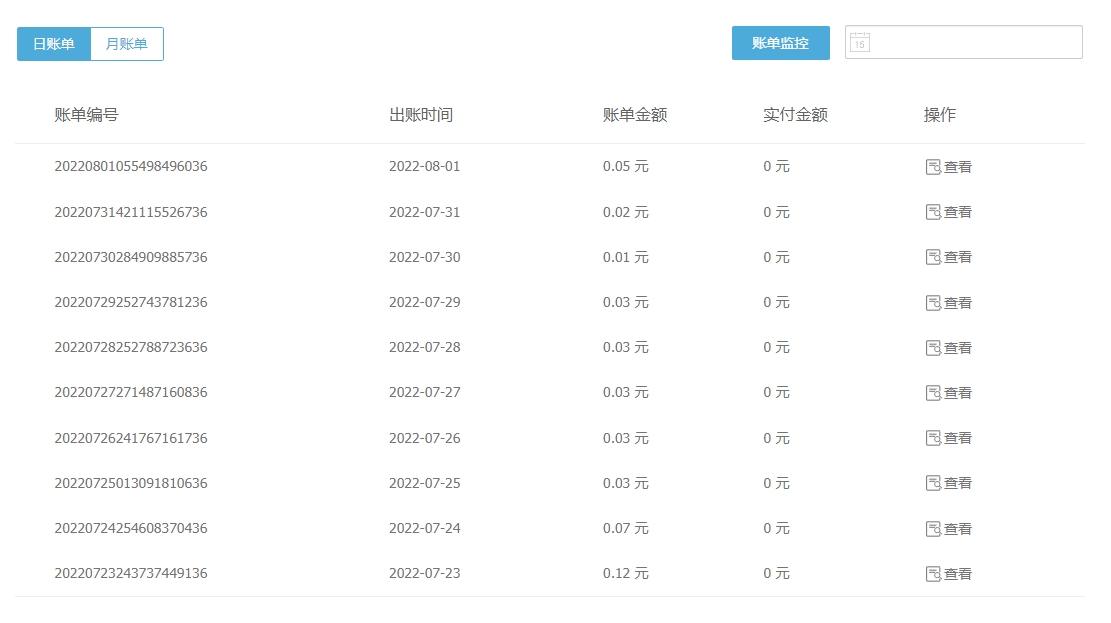Select bill number 20220728252788723636
Screen dimensions: 1111x623
(130, 347)
